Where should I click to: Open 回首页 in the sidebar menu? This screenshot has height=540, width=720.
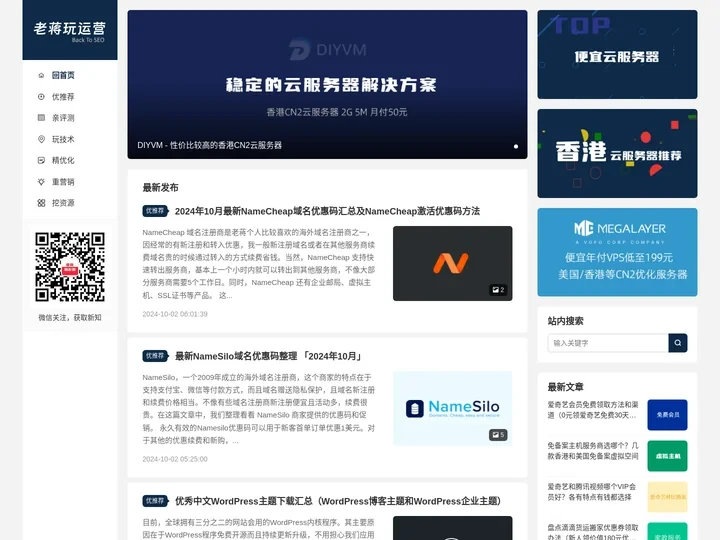pyautogui.click(x=63, y=75)
